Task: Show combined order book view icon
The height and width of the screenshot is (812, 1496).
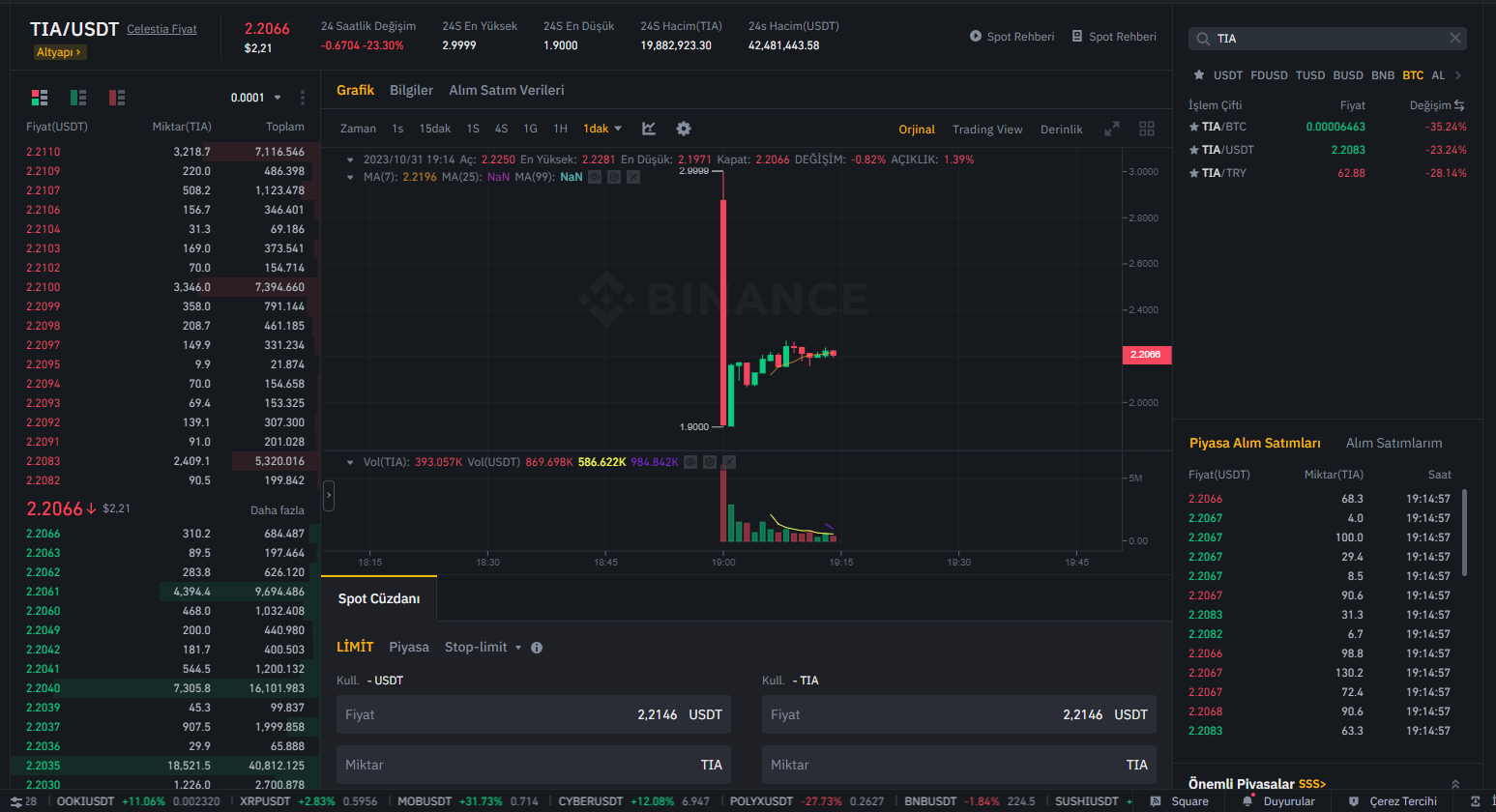Action: pyautogui.click(x=40, y=98)
